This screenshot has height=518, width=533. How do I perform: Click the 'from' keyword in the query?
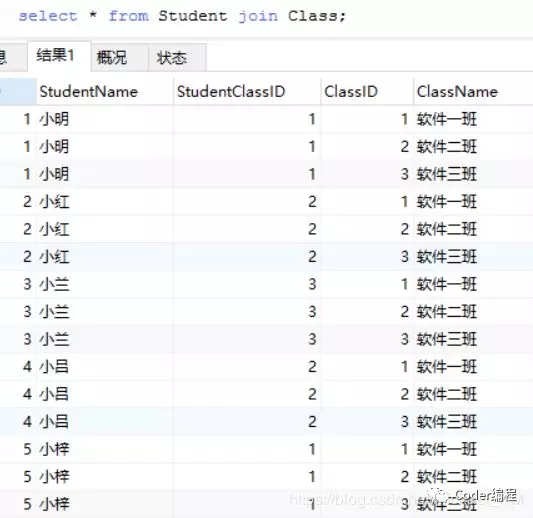[129, 16]
